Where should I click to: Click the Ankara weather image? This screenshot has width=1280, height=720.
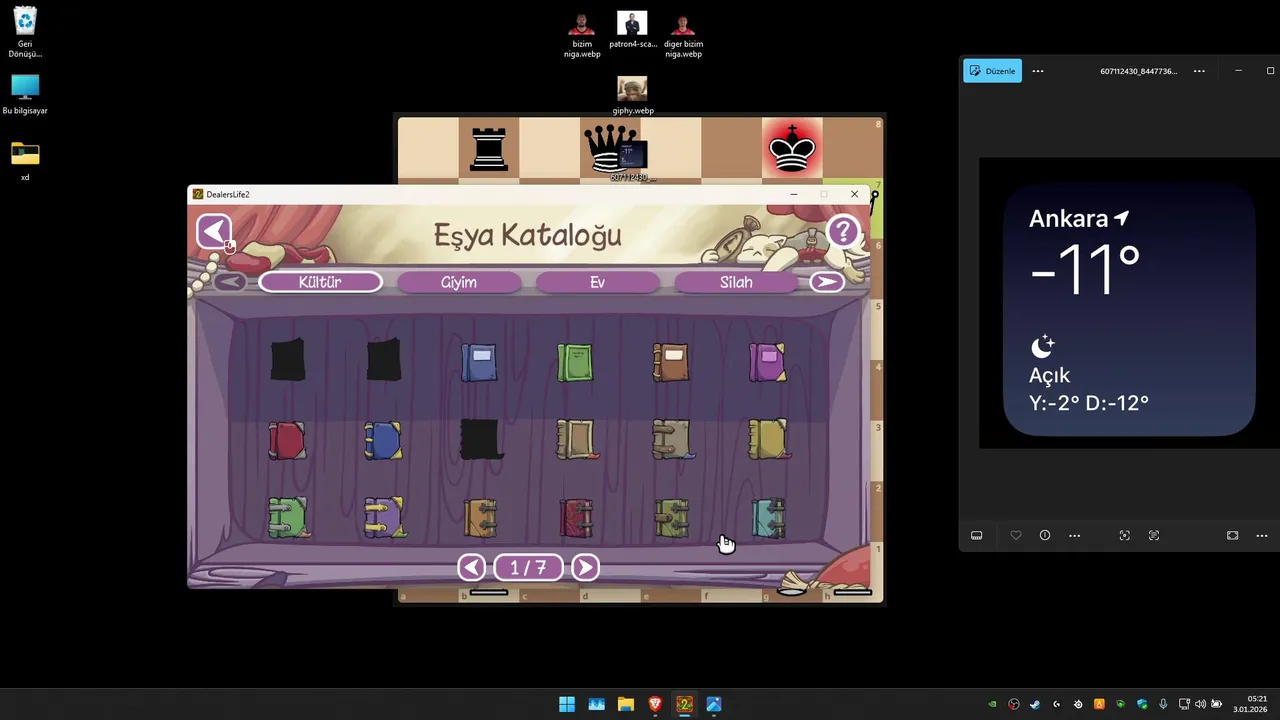click(x=1129, y=303)
